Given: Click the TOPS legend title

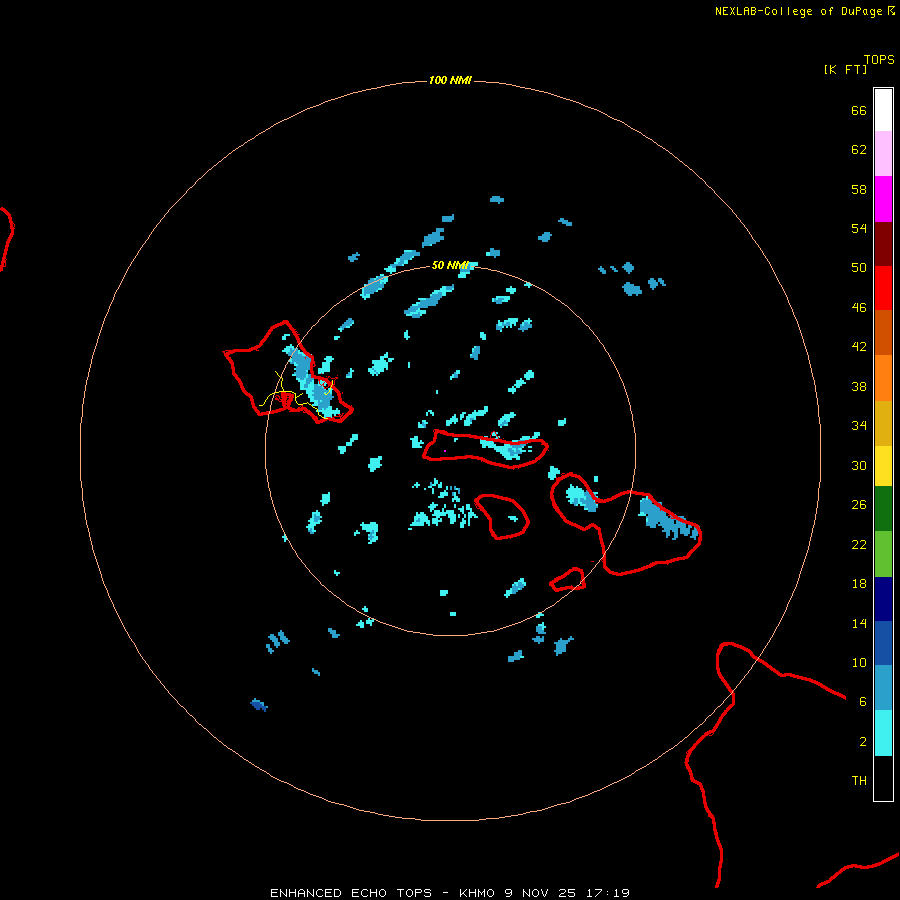Looking at the screenshot, I should pyautogui.click(x=879, y=60).
